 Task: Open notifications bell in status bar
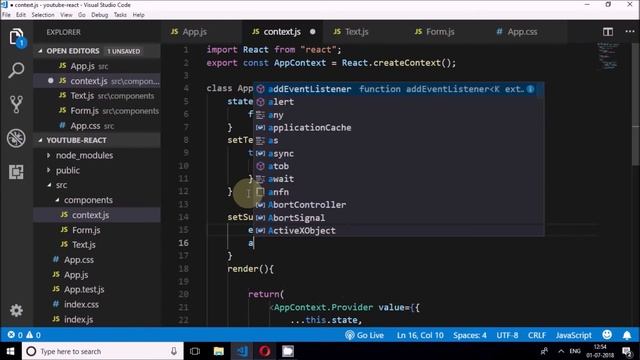pyautogui.click(x=627, y=335)
